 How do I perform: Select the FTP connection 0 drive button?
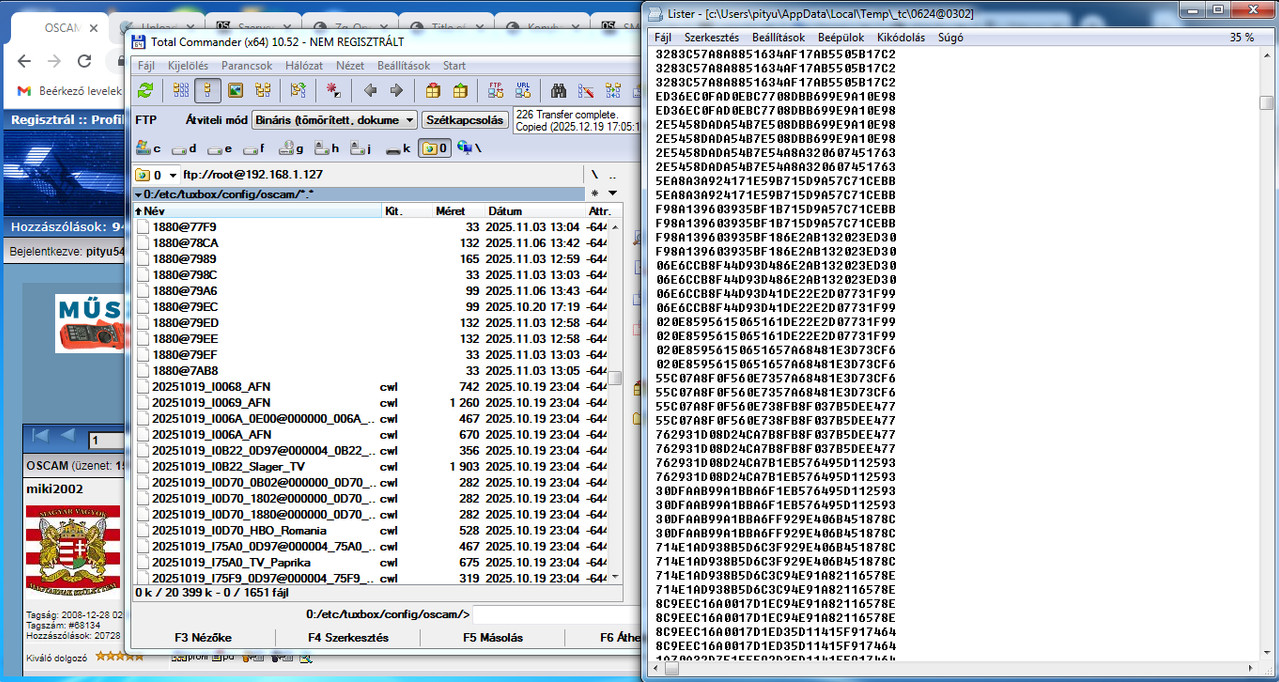(x=435, y=148)
